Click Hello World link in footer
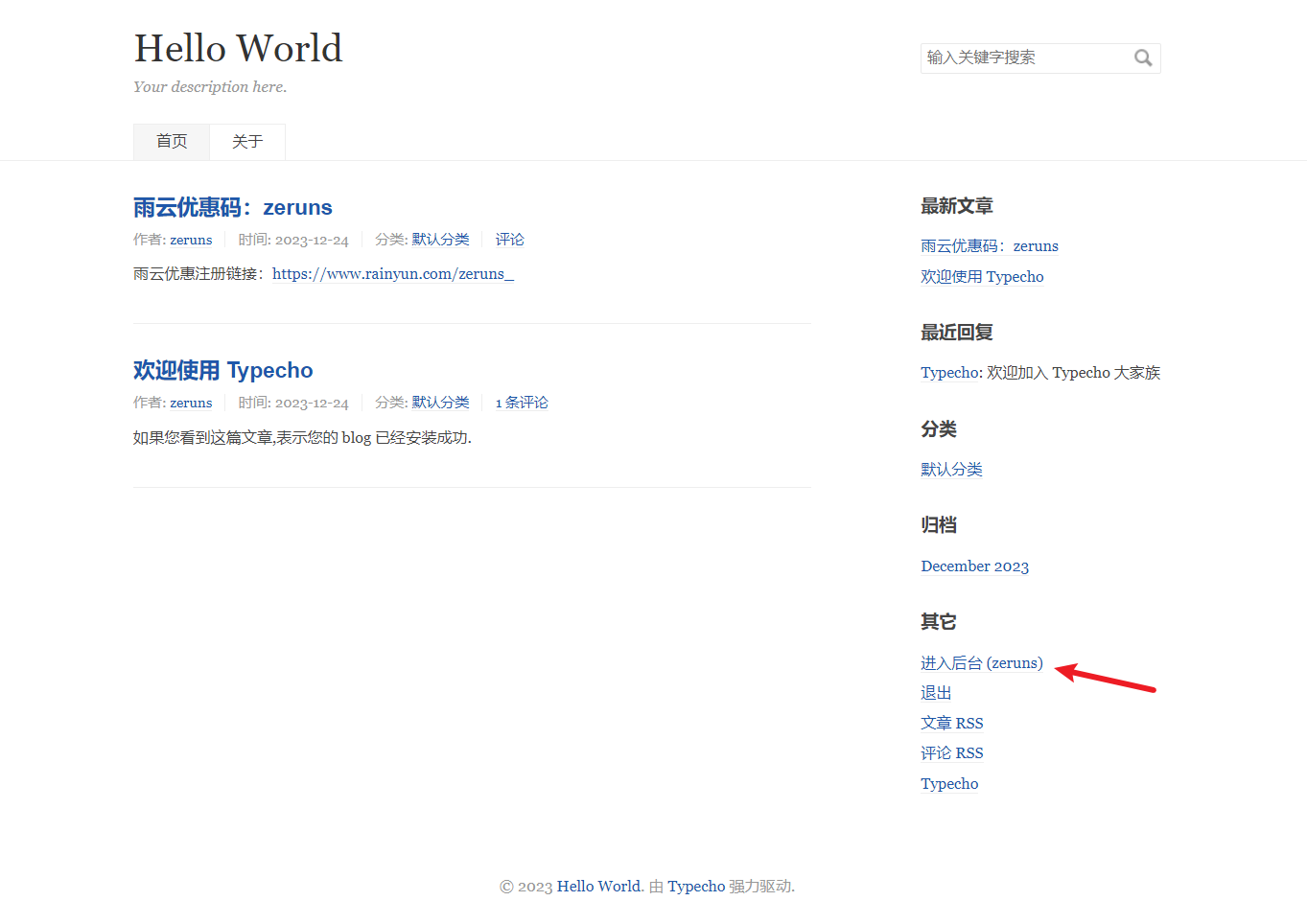 pyautogui.click(x=598, y=887)
